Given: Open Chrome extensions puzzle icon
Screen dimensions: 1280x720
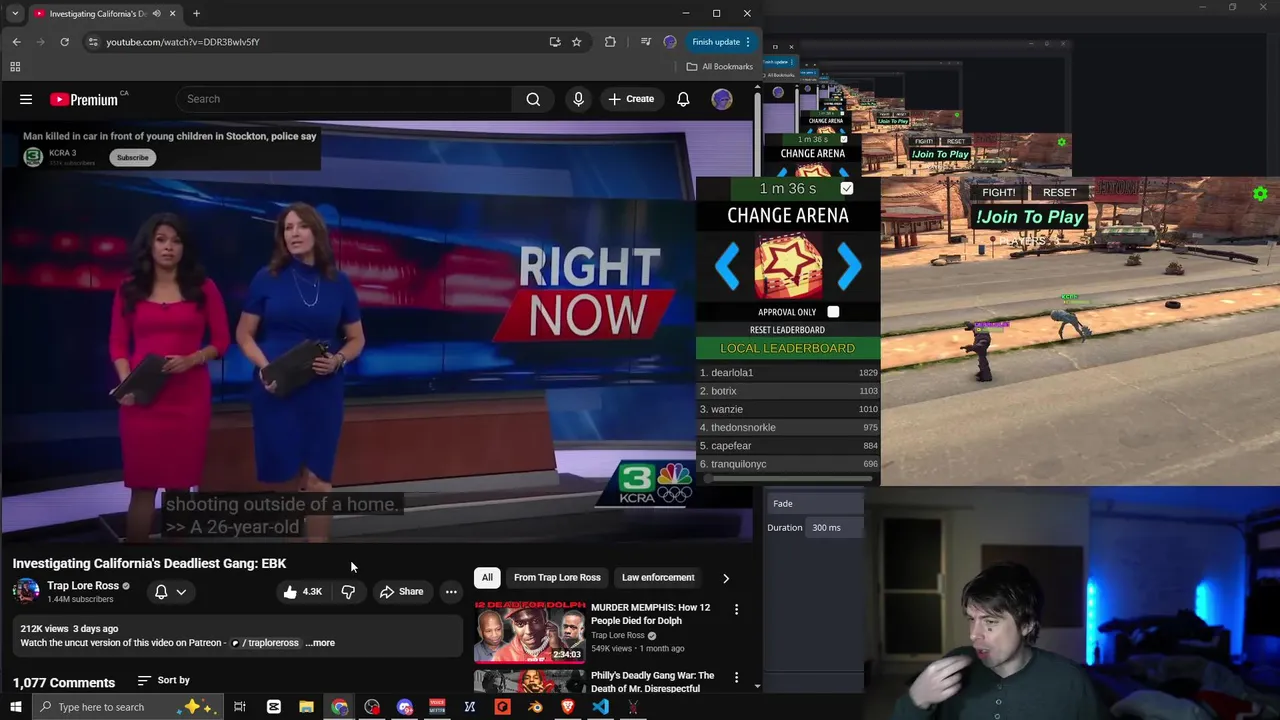Looking at the screenshot, I should pyautogui.click(x=610, y=42).
